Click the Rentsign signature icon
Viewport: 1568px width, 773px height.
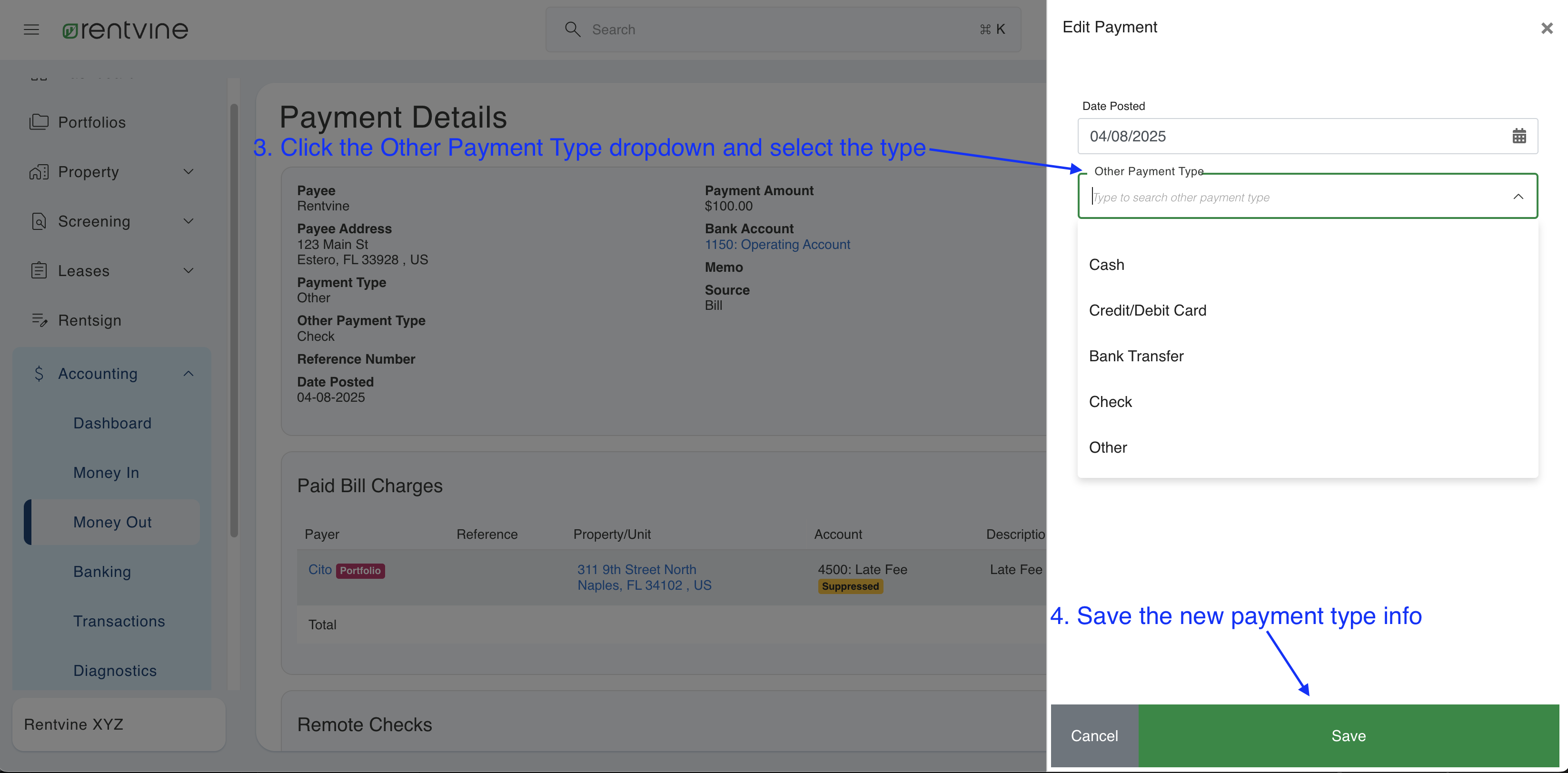[x=39, y=320]
